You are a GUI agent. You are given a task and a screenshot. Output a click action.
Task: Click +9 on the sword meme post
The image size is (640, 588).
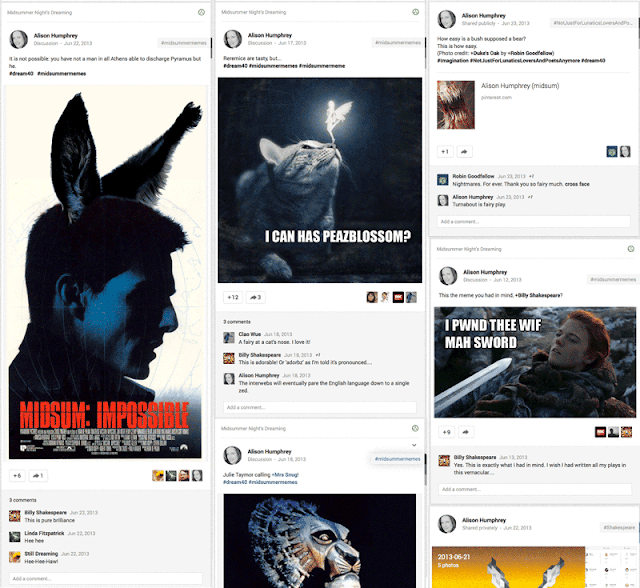447,432
